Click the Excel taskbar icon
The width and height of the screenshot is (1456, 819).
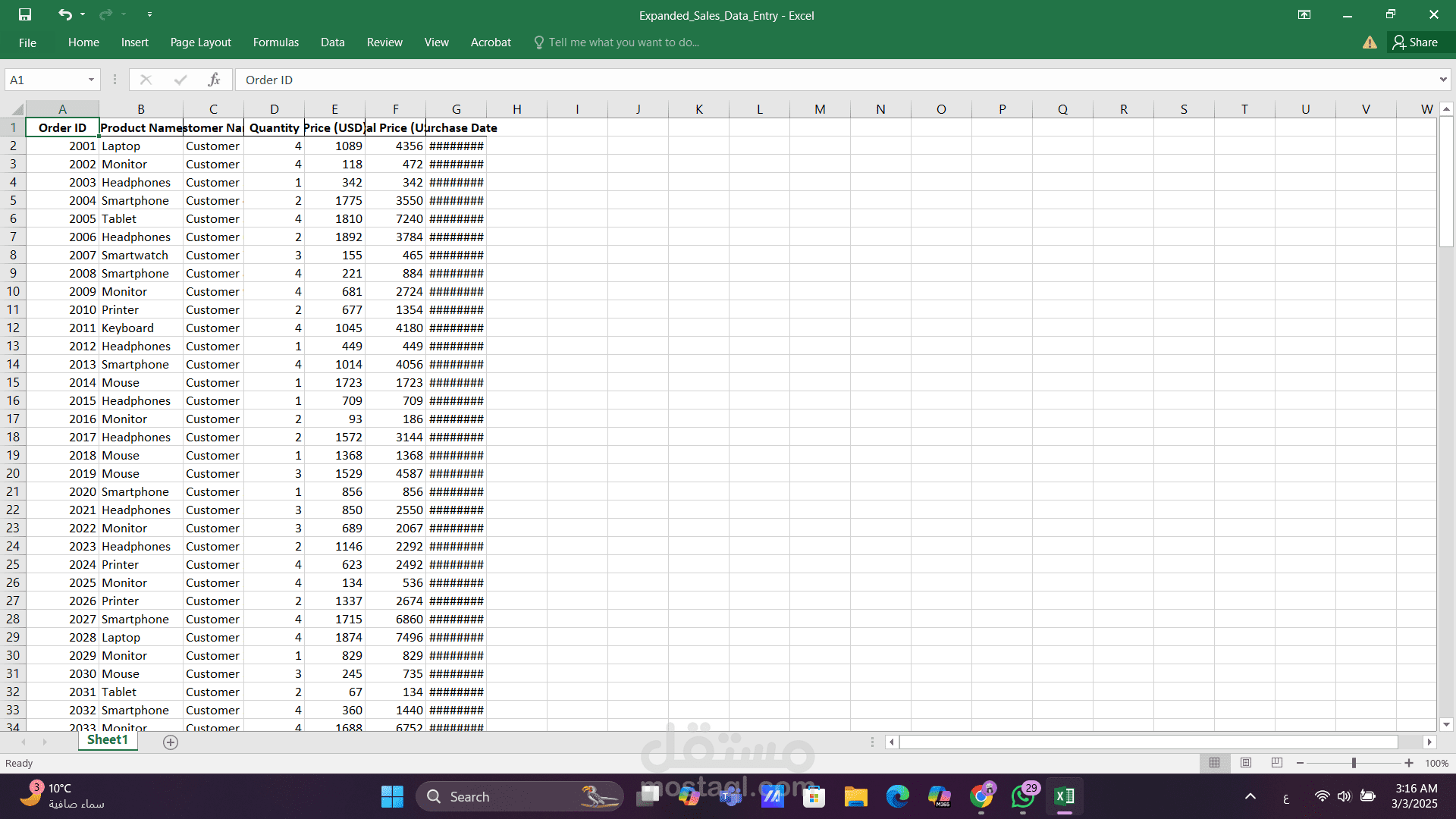pos(1065,796)
